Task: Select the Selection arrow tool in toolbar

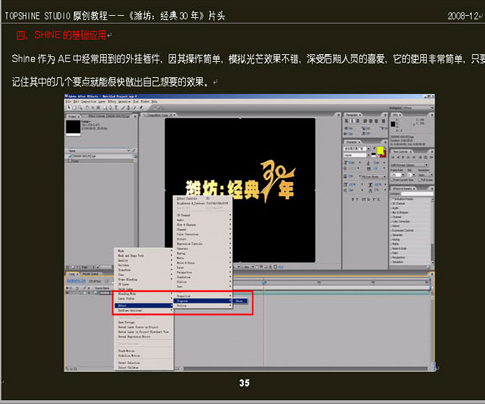Action: 69,108
